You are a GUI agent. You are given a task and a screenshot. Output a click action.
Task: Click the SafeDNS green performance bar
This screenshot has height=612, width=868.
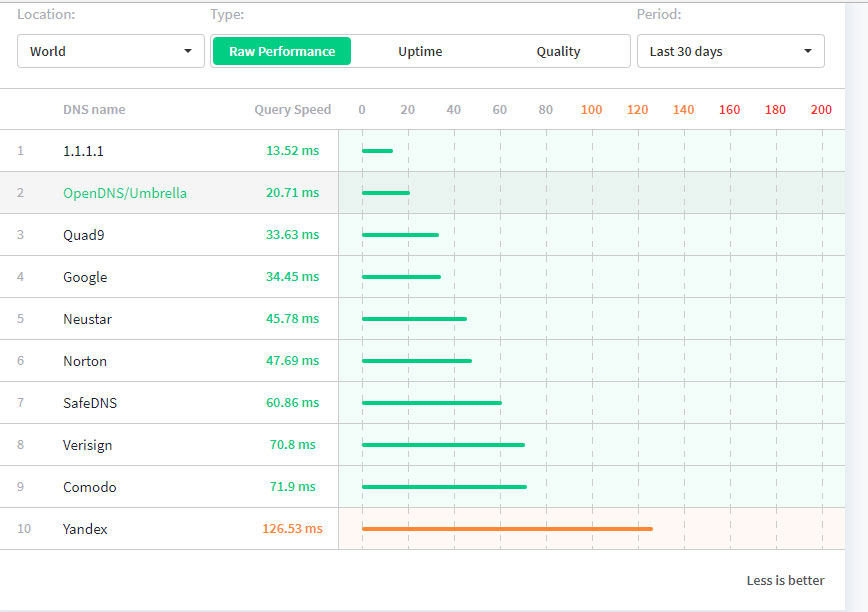(x=432, y=403)
